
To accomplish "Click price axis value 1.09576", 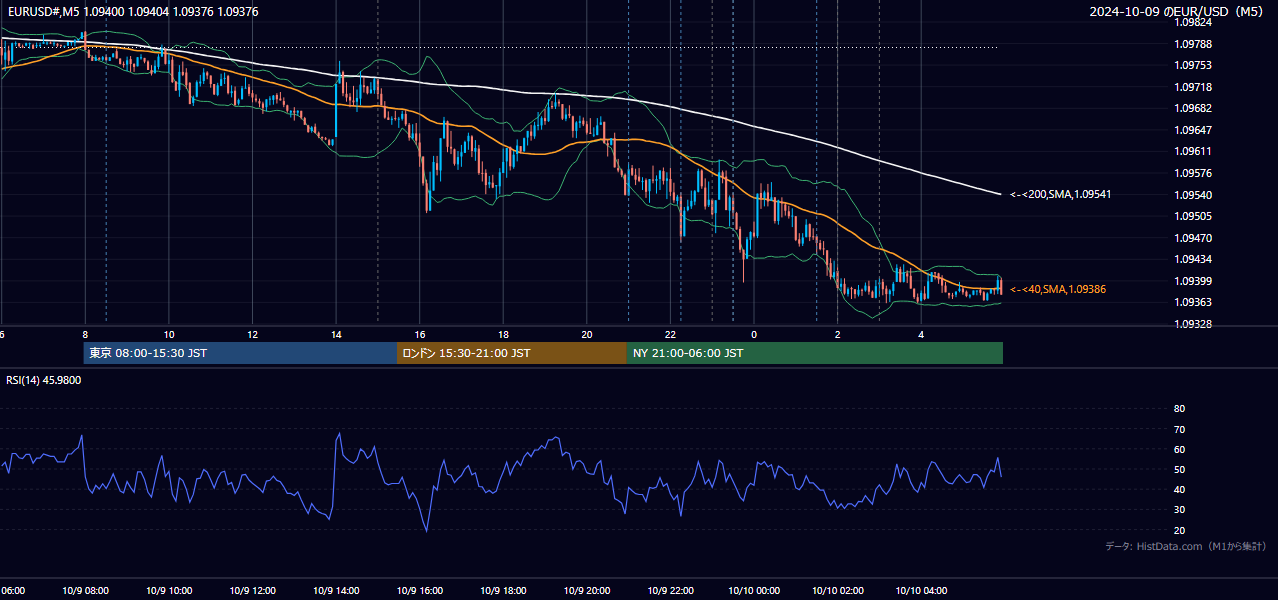I will pyautogui.click(x=1193, y=173).
